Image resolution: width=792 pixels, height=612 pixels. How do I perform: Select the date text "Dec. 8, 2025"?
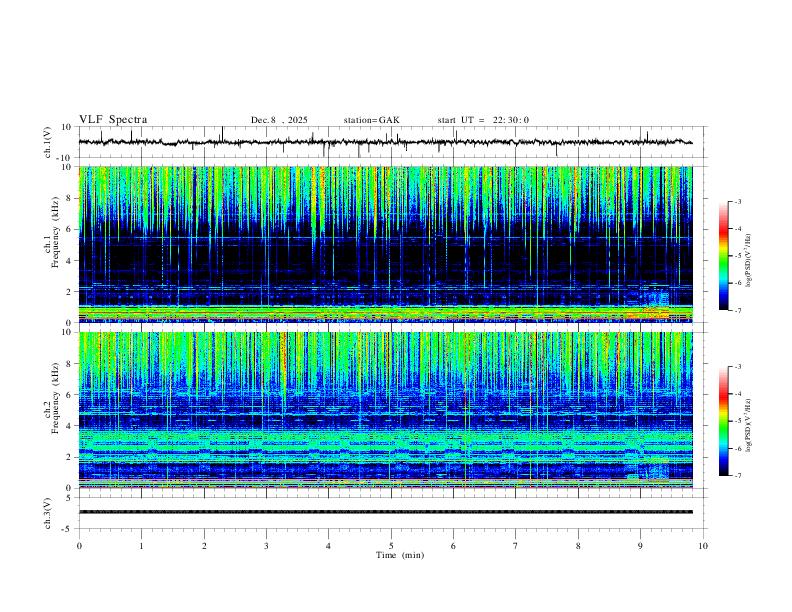(x=279, y=120)
